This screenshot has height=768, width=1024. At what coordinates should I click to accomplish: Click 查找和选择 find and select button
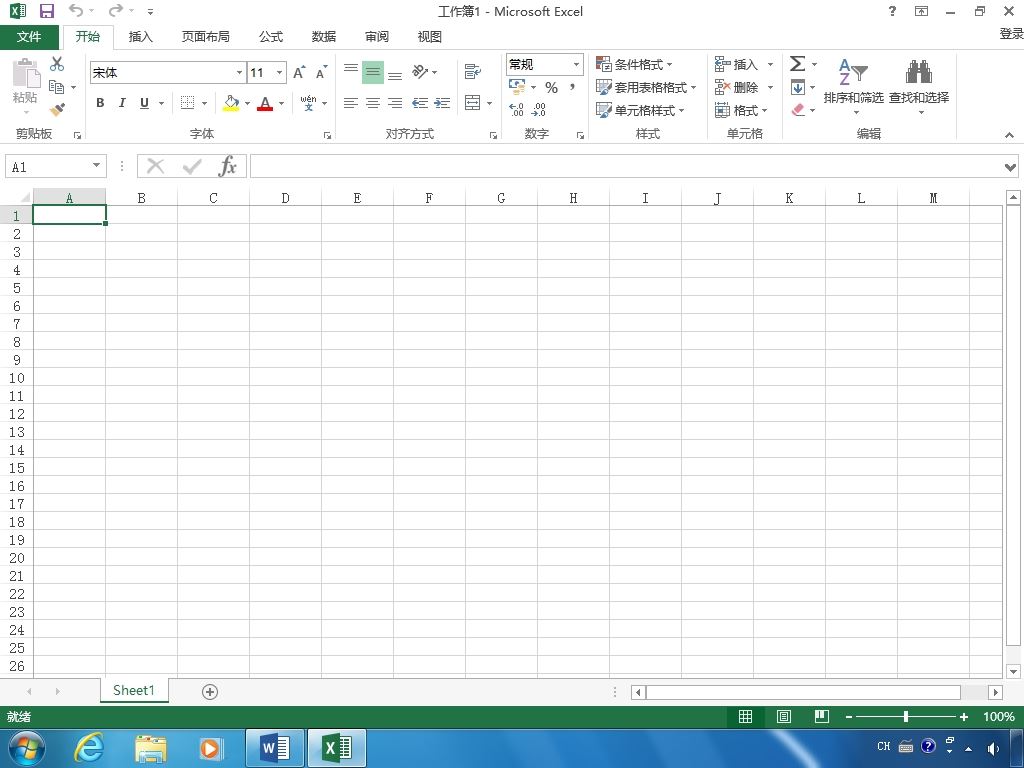pos(919,86)
